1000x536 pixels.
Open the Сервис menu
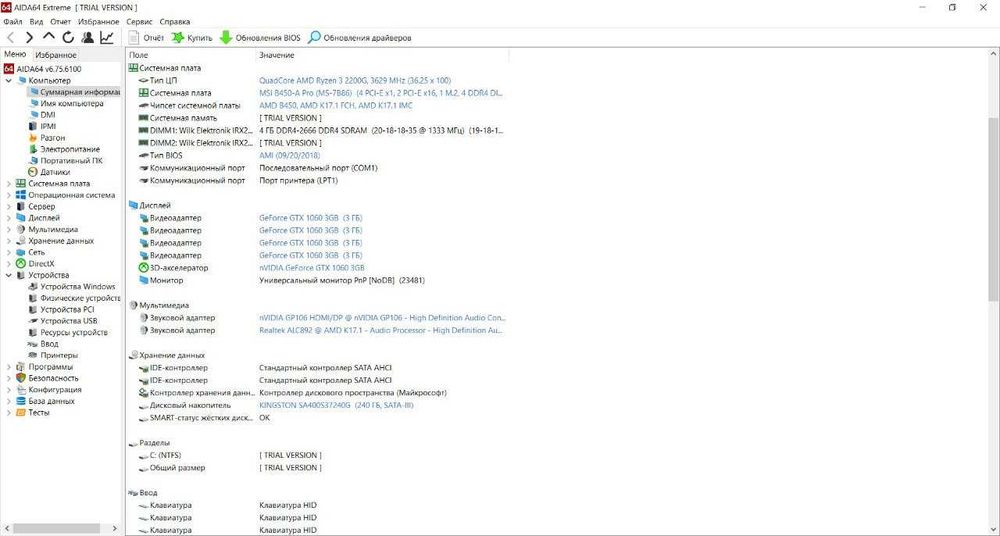point(139,22)
